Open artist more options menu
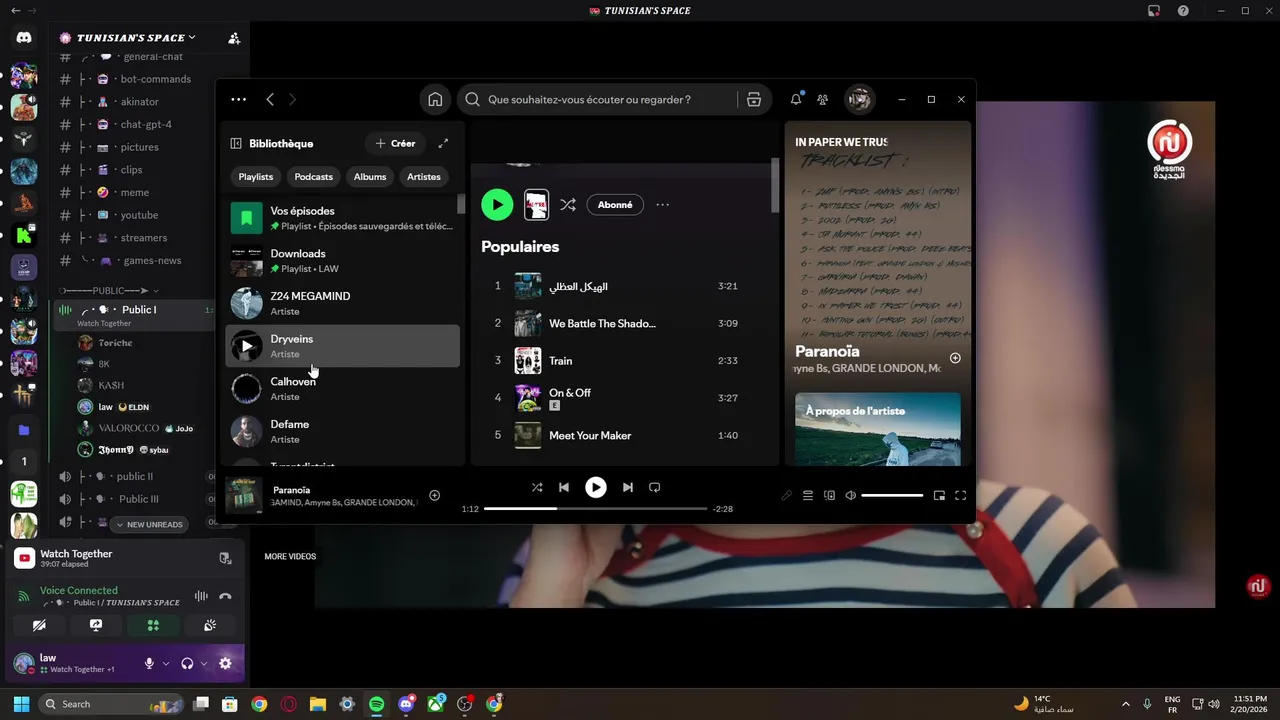This screenshot has width=1280, height=720. point(662,205)
